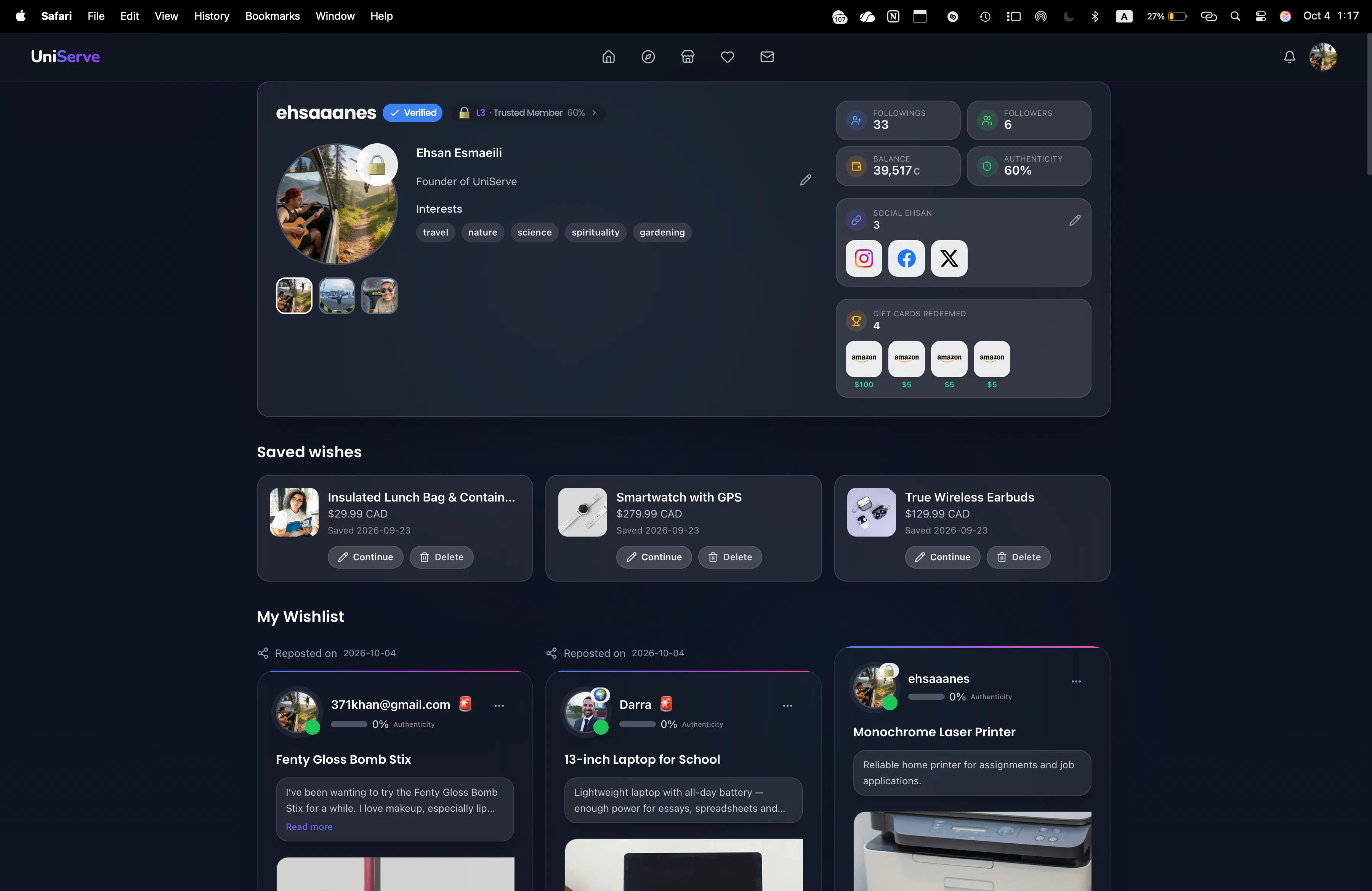The width and height of the screenshot is (1372, 891).
Task: Click the Balance 39,517 card
Action: (898, 166)
